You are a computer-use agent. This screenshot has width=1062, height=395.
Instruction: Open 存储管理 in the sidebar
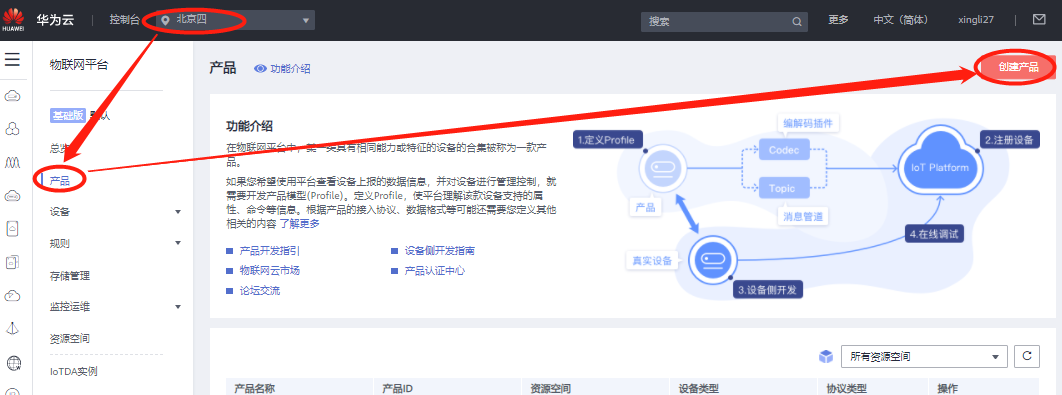70,276
